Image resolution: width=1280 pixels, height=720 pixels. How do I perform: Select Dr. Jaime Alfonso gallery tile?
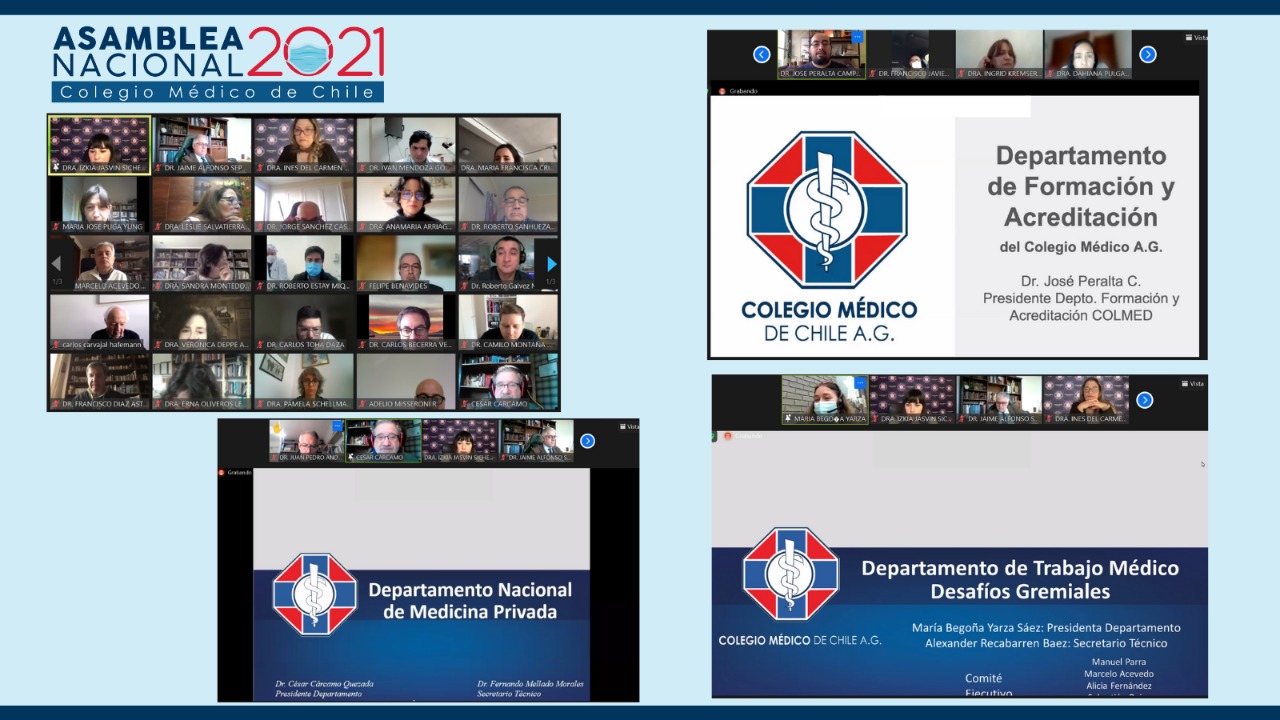[x=202, y=145]
